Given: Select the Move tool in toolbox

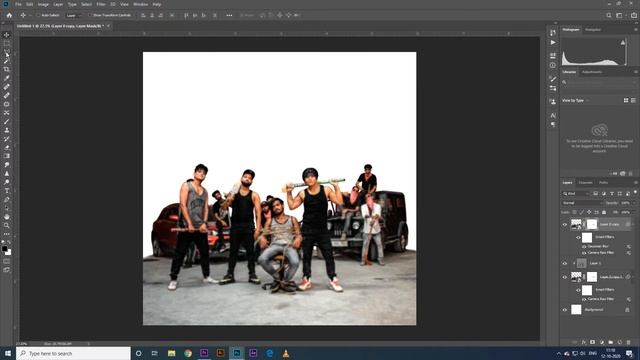Looking at the screenshot, I should 7,35.
